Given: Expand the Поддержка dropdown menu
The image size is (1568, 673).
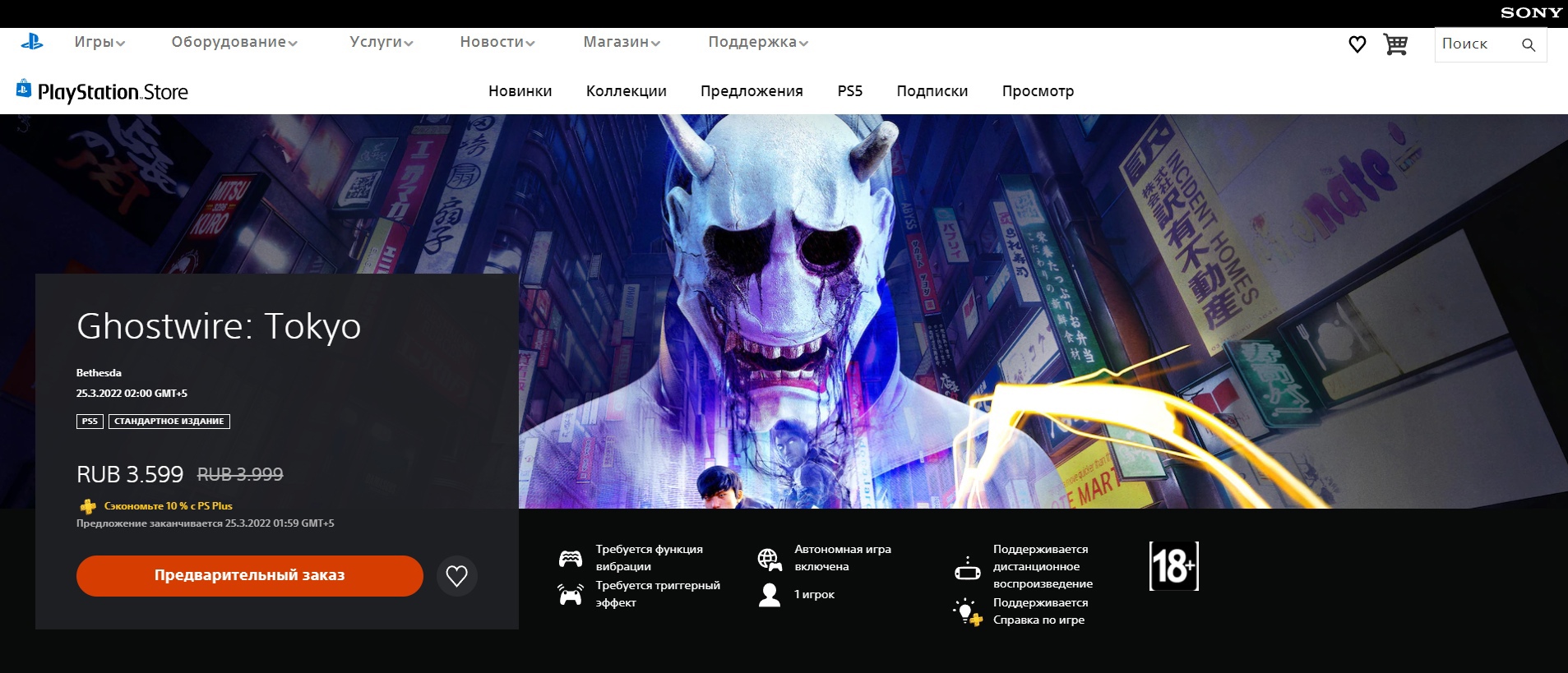Looking at the screenshot, I should point(758,42).
